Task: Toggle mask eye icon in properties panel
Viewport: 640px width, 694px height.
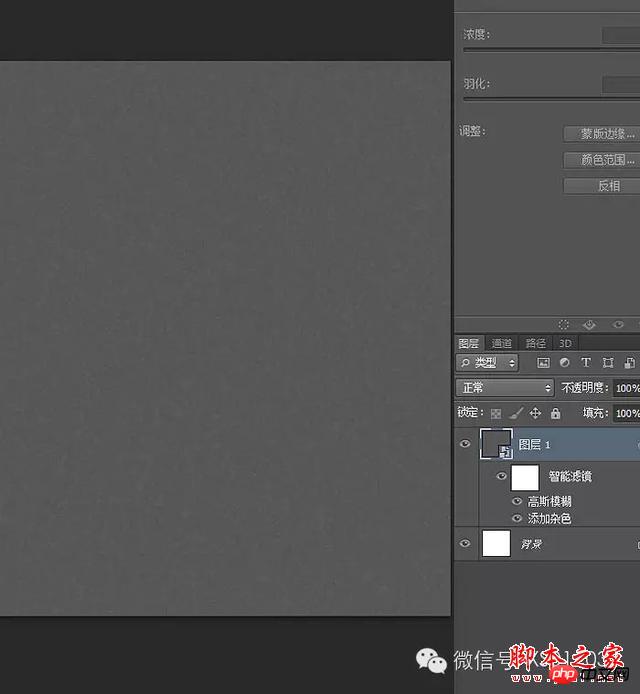Action: (618, 325)
